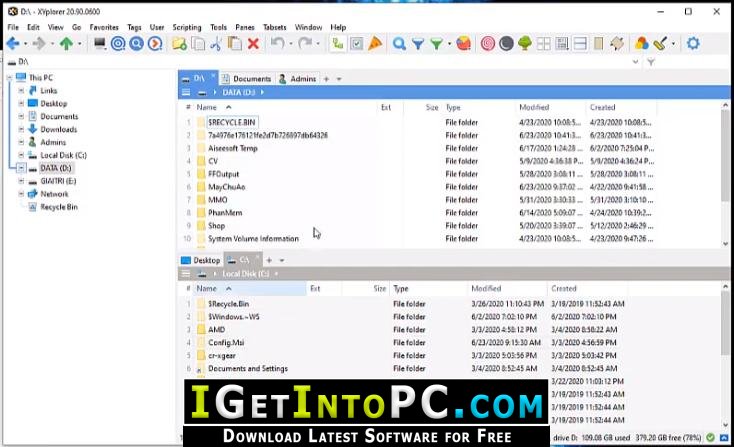Screen dimensions: 734x447
Task: Click the blue filter funnel toolbar icon
Action: (417, 44)
